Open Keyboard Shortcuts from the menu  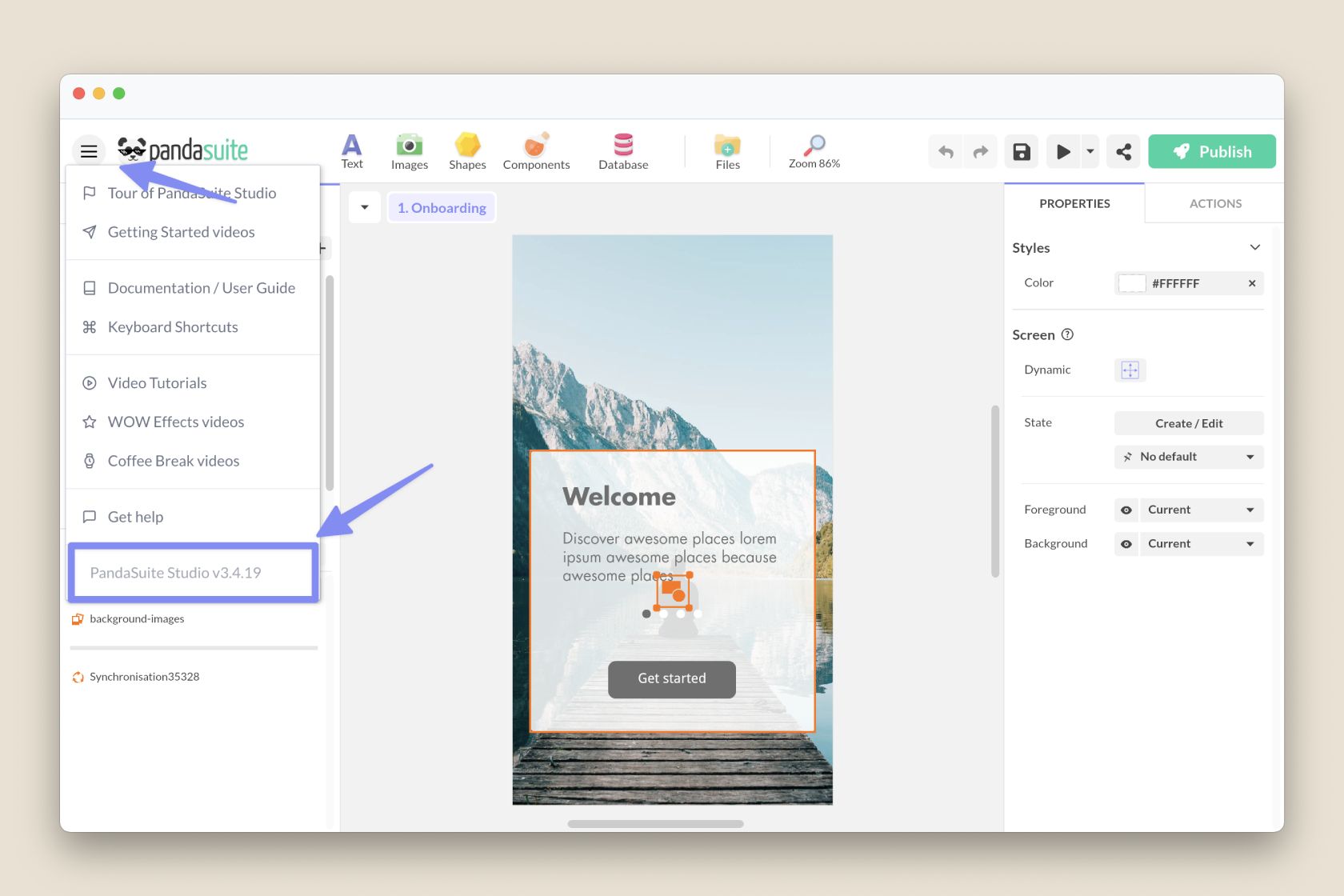(173, 327)
